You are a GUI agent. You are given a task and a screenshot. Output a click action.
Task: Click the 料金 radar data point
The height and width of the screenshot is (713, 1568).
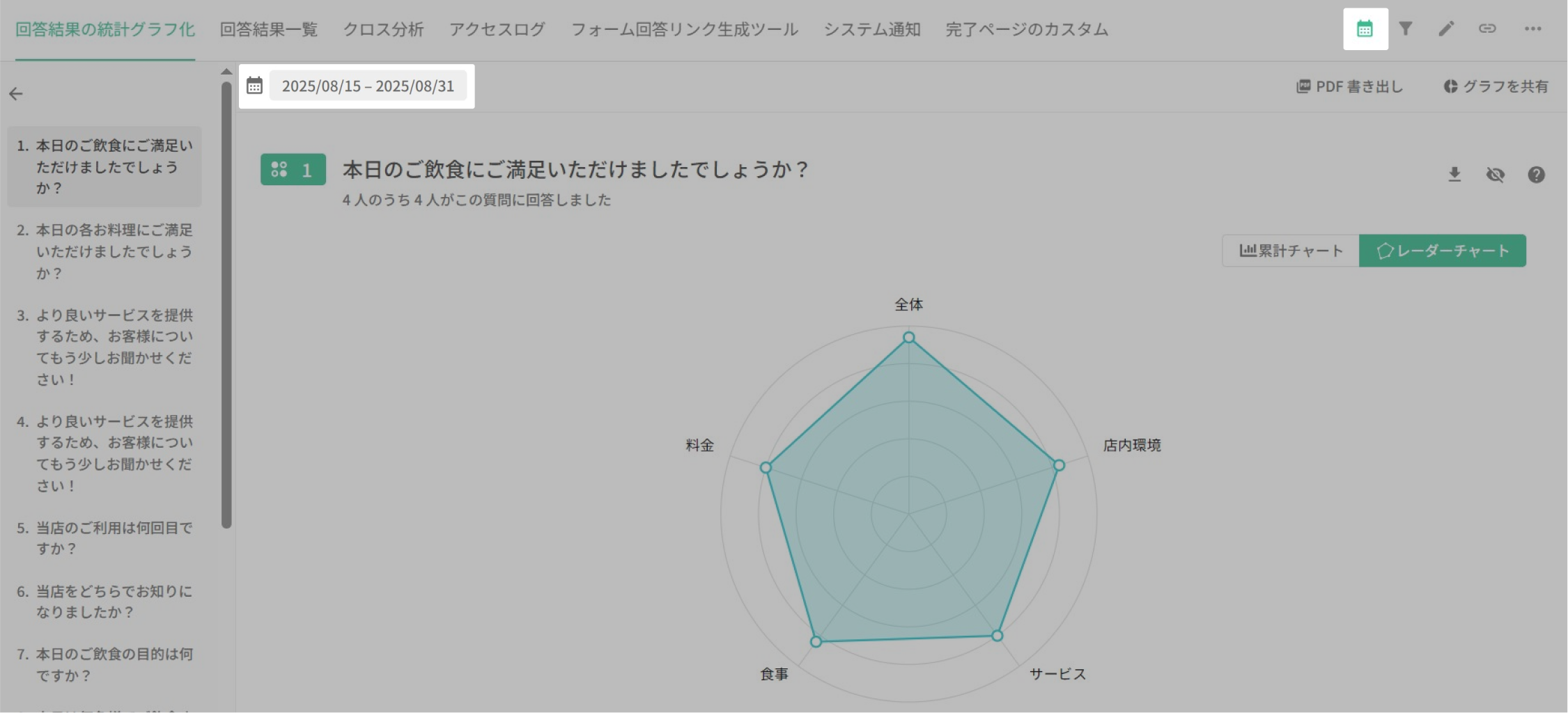[x=766, y=467]
